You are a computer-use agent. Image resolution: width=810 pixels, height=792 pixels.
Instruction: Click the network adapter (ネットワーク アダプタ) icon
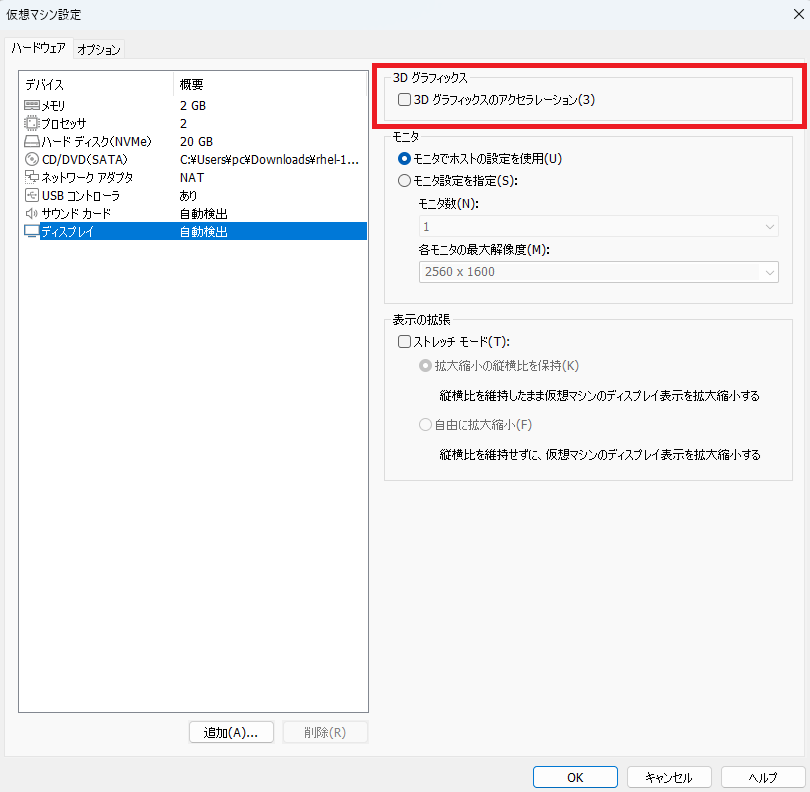point(31,177)
